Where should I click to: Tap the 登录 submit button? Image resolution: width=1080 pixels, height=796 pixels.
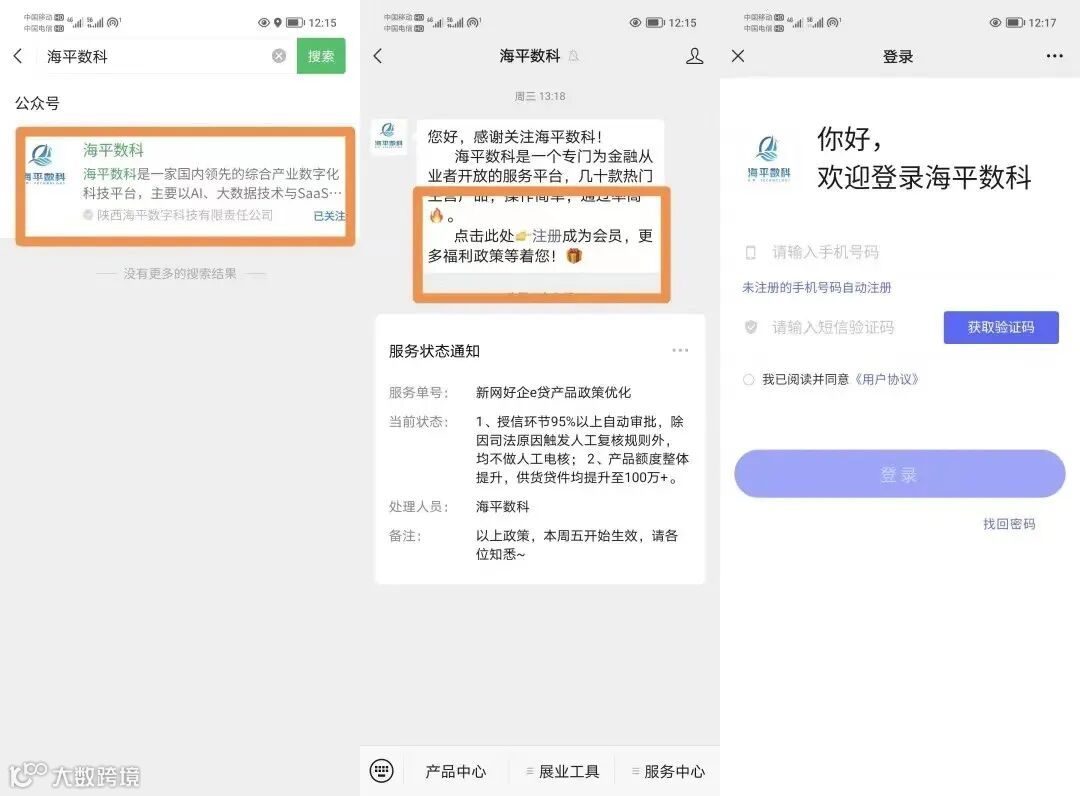pyautogui.click(x=900, y=474)
